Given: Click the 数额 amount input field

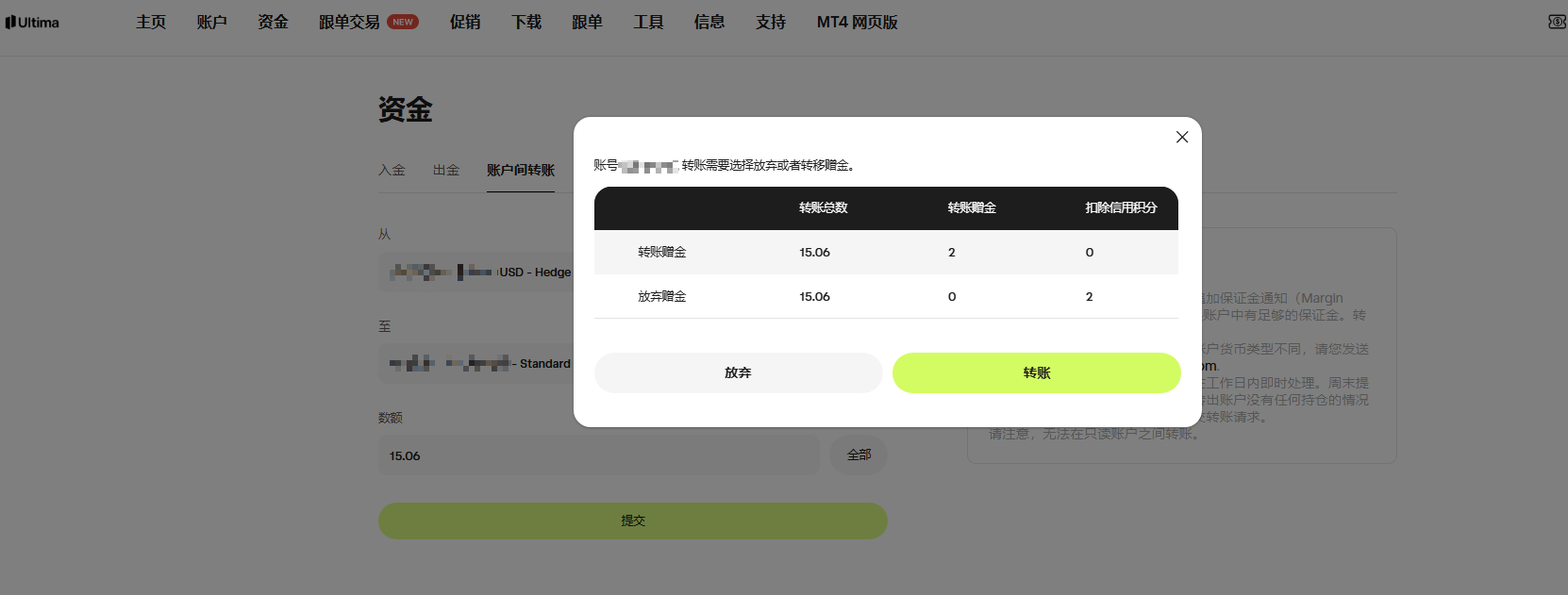Looking at the screenshot, I should [x=599, y=455].
